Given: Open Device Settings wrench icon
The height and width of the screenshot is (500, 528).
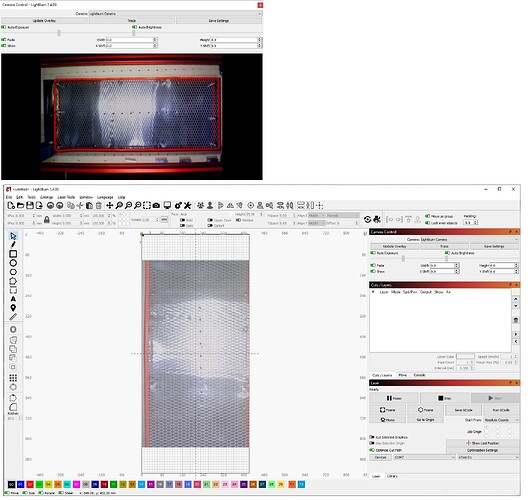Looking at the screenshot, I should pyautogui.click(x=187, y=205).
